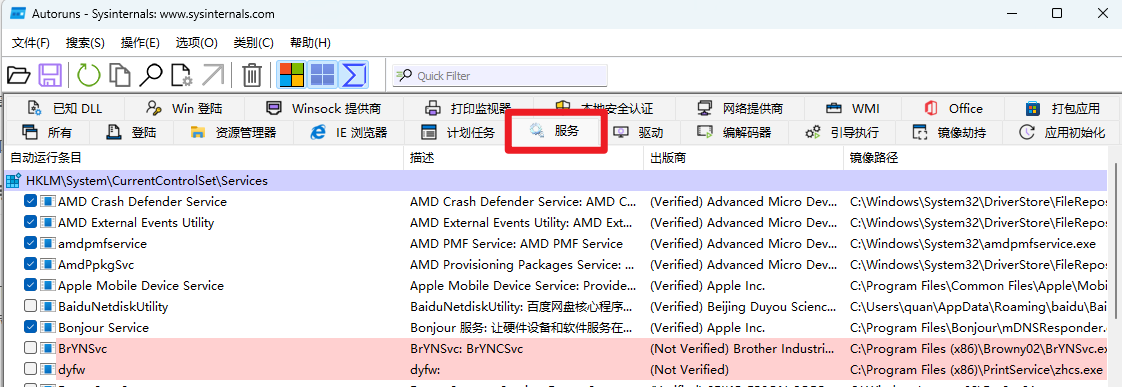1122x387 pixels.
Task: Enable the BrYNSvc checkbox
Action: pos(30,348)
